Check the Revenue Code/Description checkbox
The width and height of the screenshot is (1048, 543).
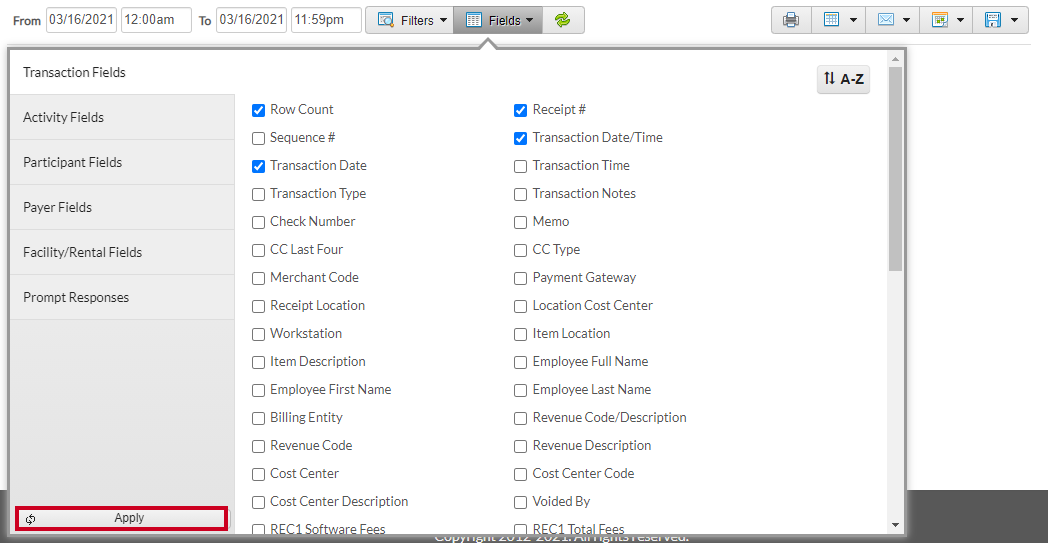pyautogui.click(x=521, y=419)
